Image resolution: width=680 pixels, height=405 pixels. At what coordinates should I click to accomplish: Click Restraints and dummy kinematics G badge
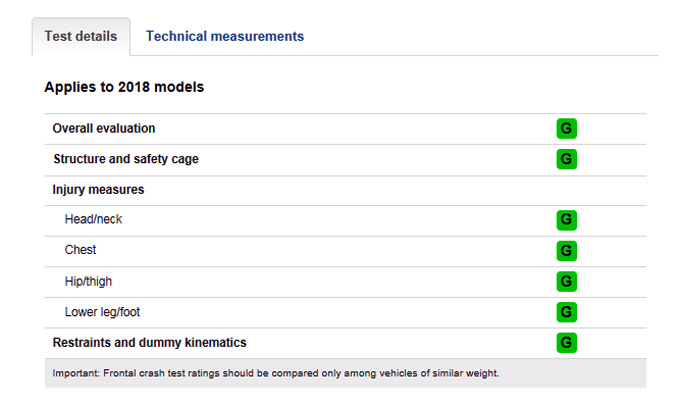click(566, 343)
